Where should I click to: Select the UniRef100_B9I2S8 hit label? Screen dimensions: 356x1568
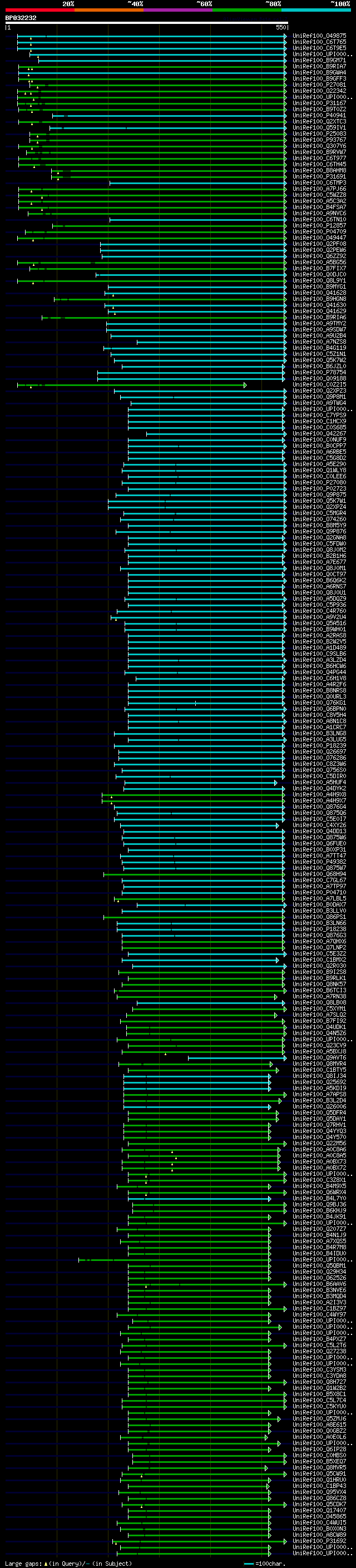[x=319, y=972]
